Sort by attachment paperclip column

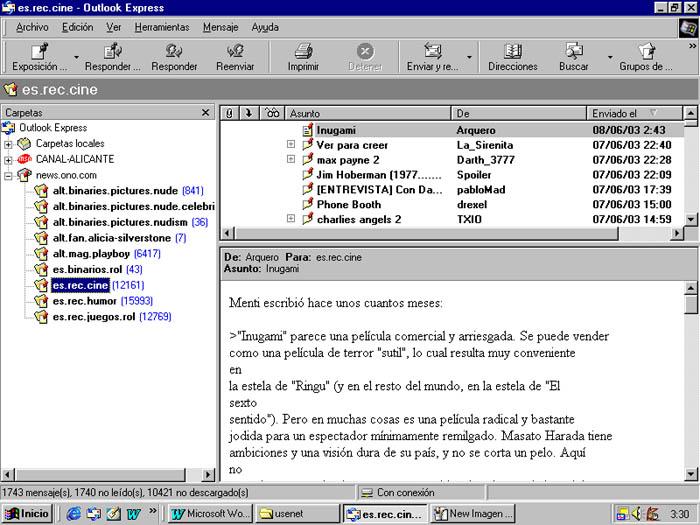click(x=229, y=113)
